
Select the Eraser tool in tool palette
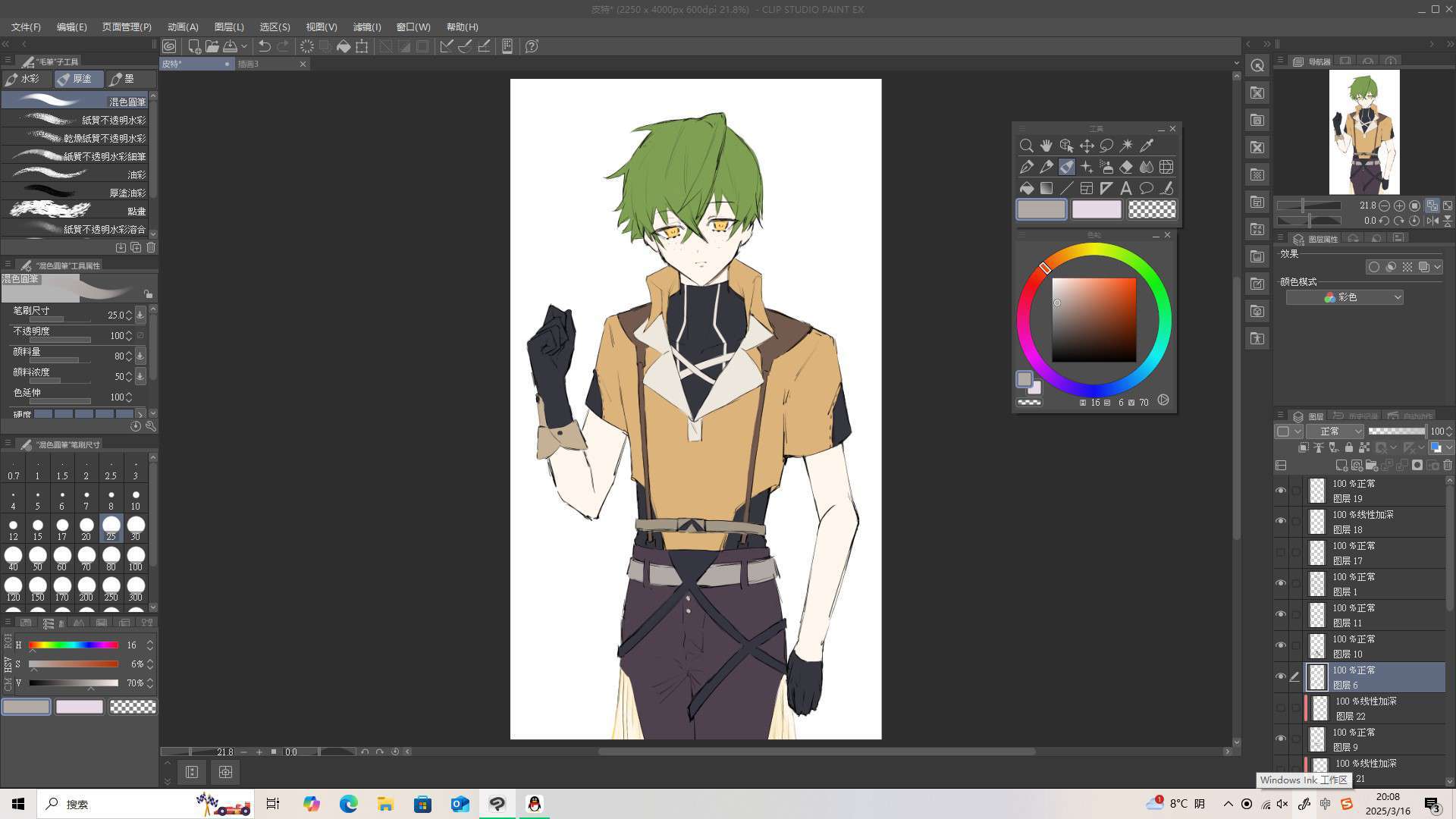pyautogui.click(x=1126, y=167)
